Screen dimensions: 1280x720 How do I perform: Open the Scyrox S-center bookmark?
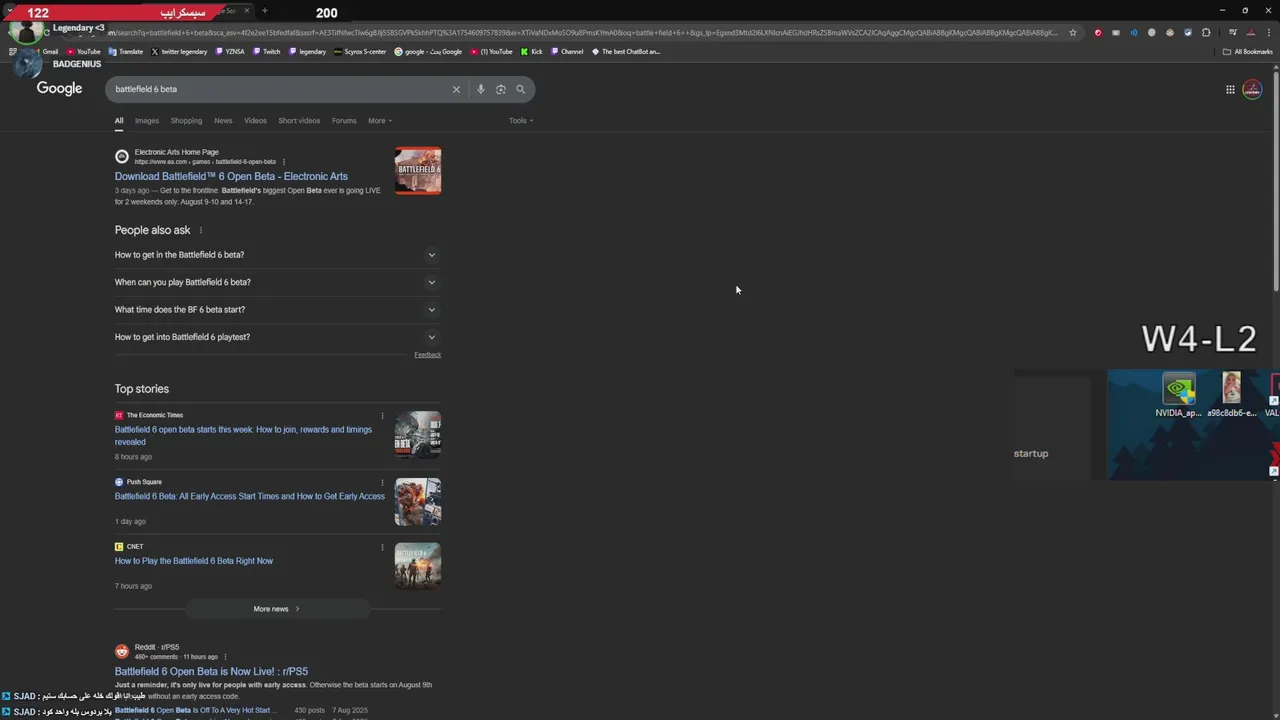(x=361, y=51)
